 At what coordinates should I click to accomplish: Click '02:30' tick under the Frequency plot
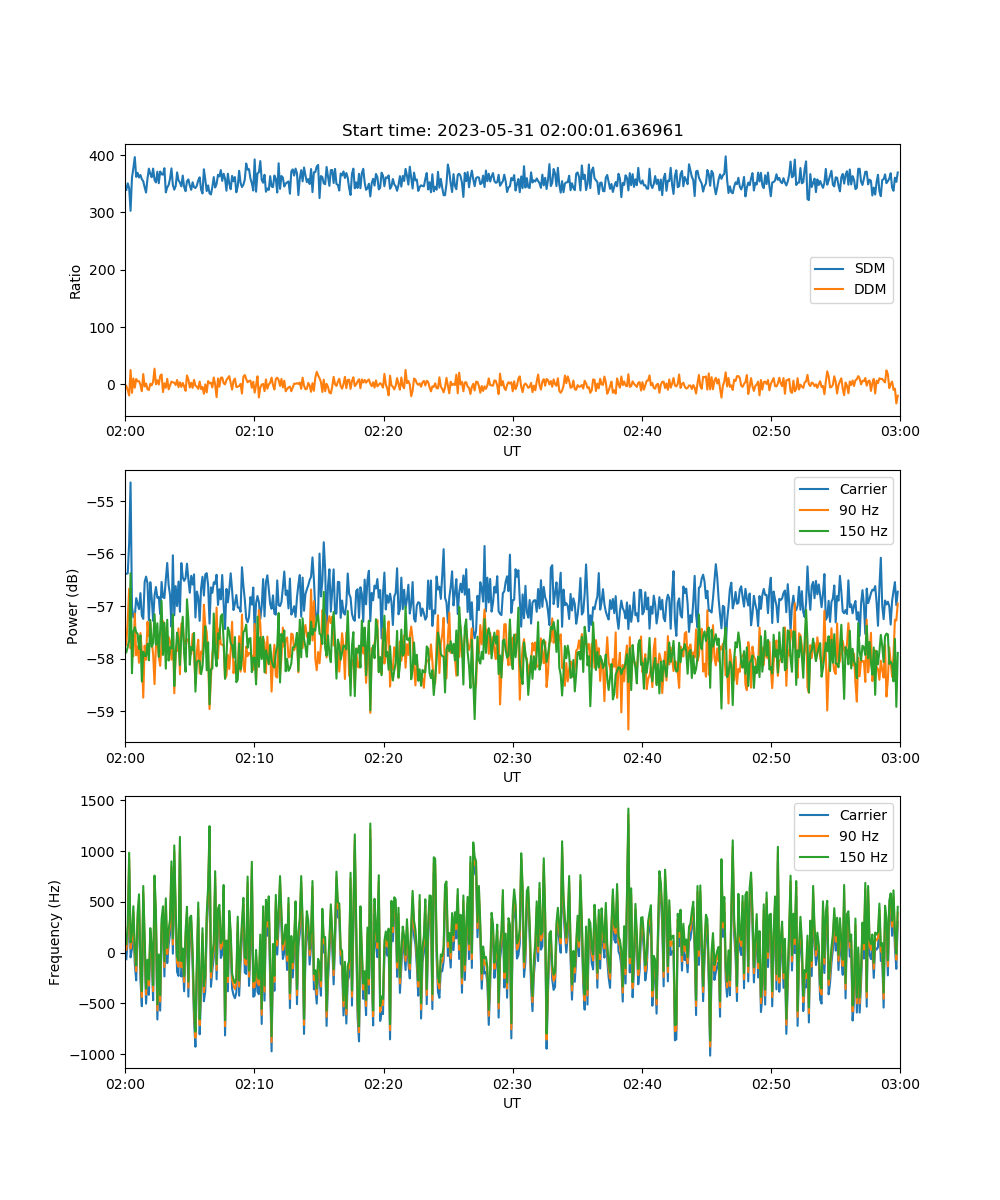(x=512, y=1083)
